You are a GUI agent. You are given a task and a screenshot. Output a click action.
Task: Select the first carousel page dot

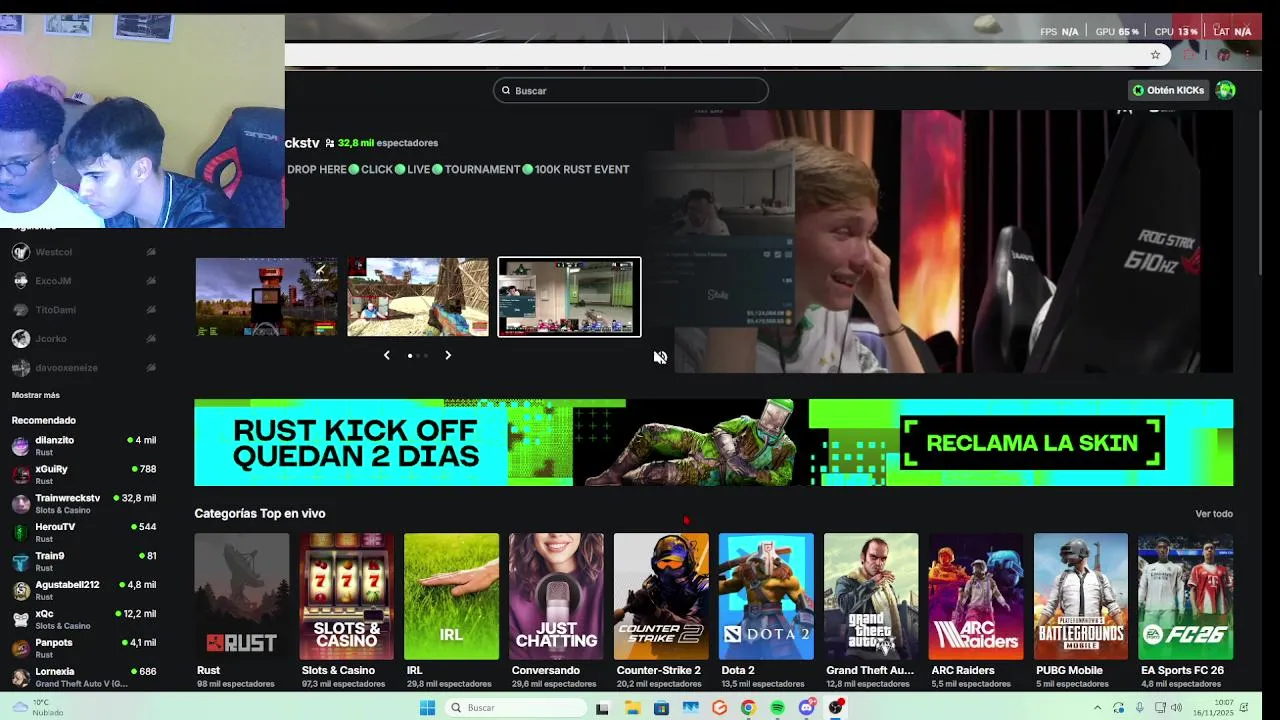point(409,356)
